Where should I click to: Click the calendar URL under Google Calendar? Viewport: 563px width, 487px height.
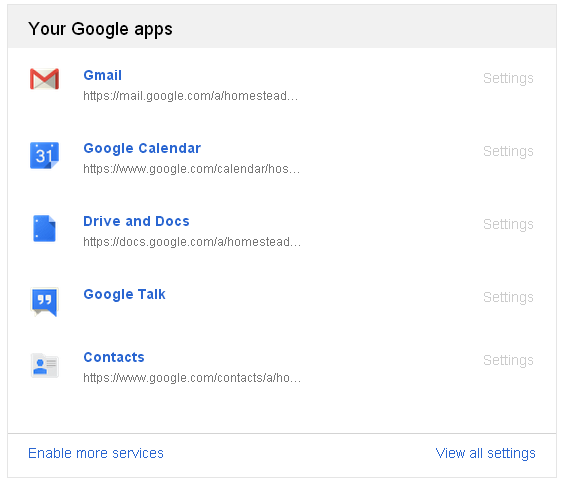coord(192,169)
